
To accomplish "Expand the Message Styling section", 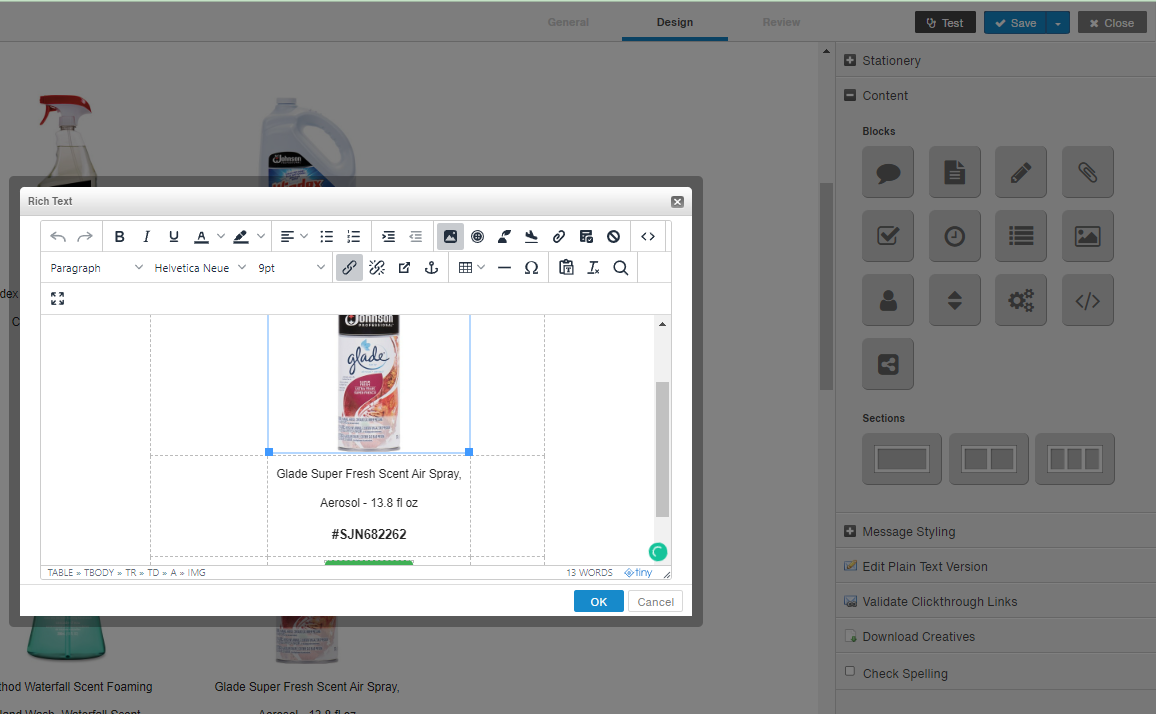I will coord(850,531).
